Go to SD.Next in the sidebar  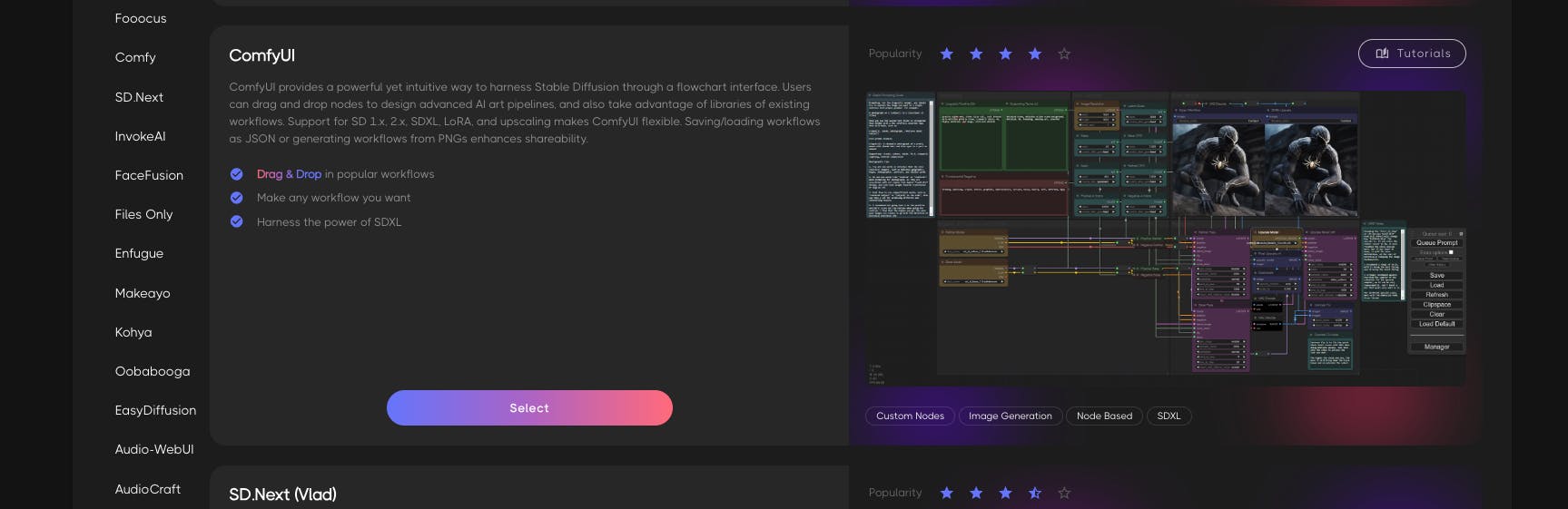(x=139, y=97)
